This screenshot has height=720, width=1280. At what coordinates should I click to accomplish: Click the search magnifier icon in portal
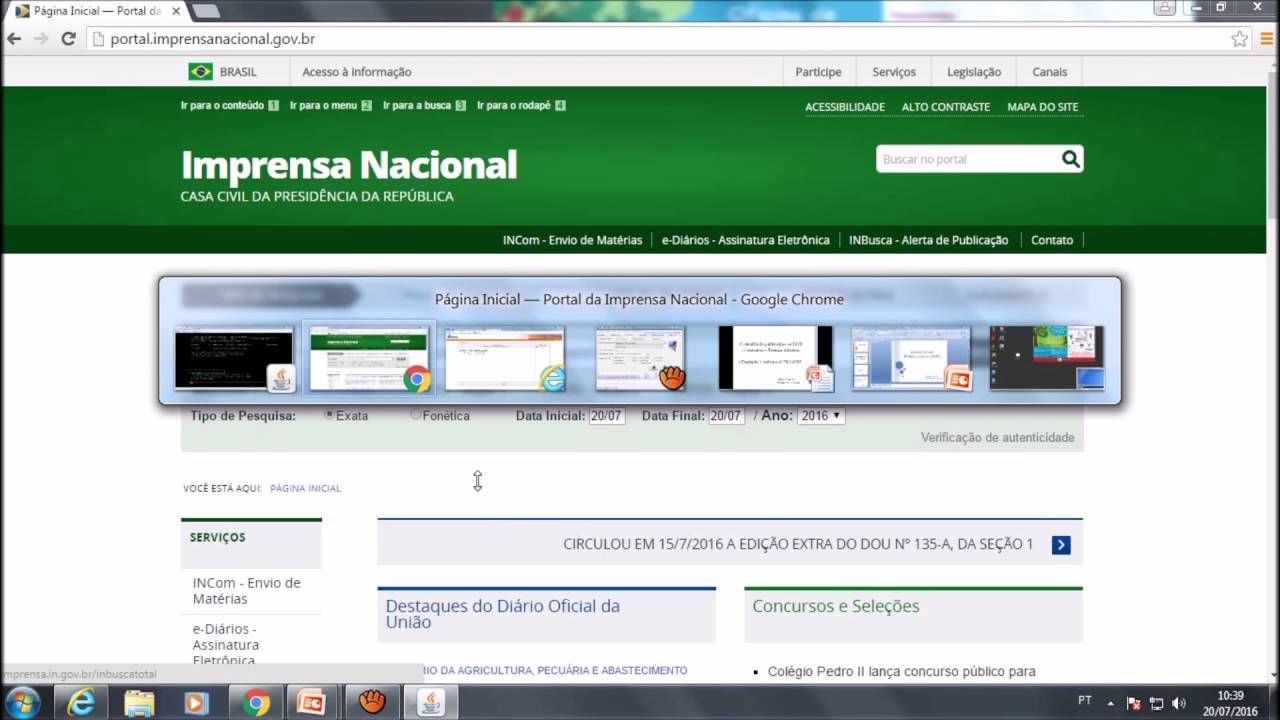coord(1071,159)
